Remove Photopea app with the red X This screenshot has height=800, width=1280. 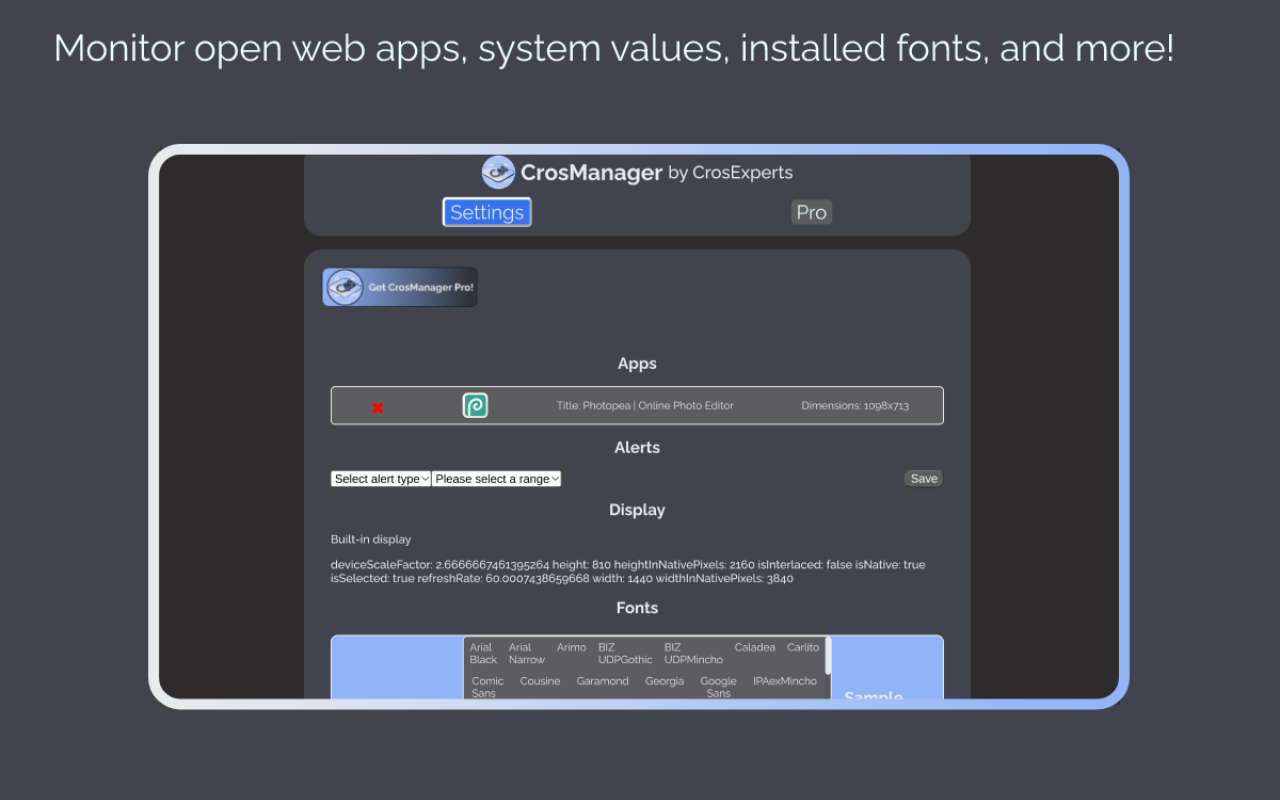pos(377,407)
